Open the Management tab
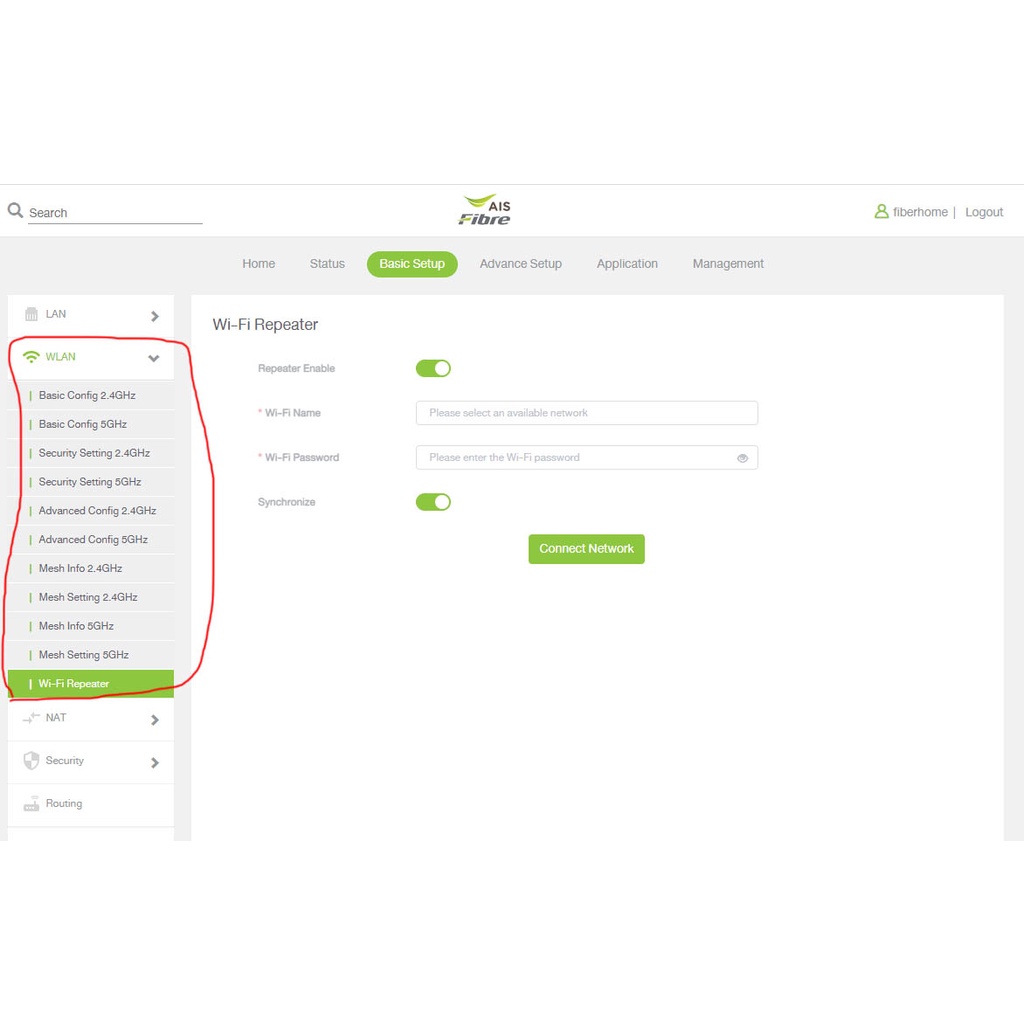The height and width of the screenshot is (1024, 1024). coord(727,264)
